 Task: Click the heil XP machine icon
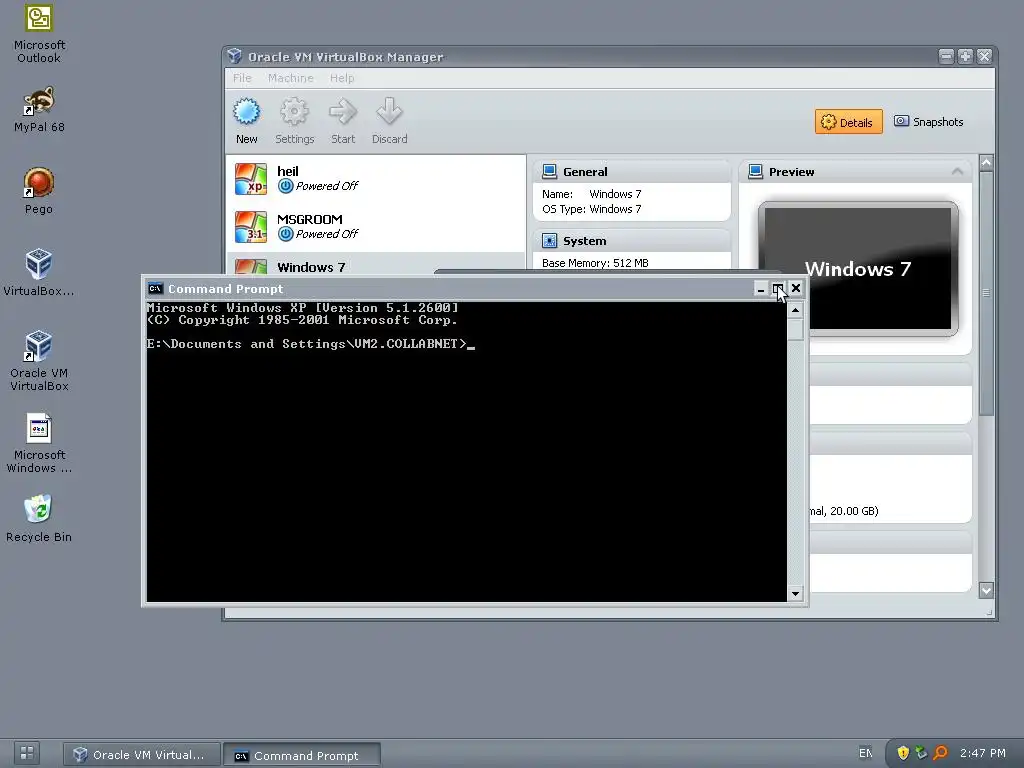click(251, 179)
